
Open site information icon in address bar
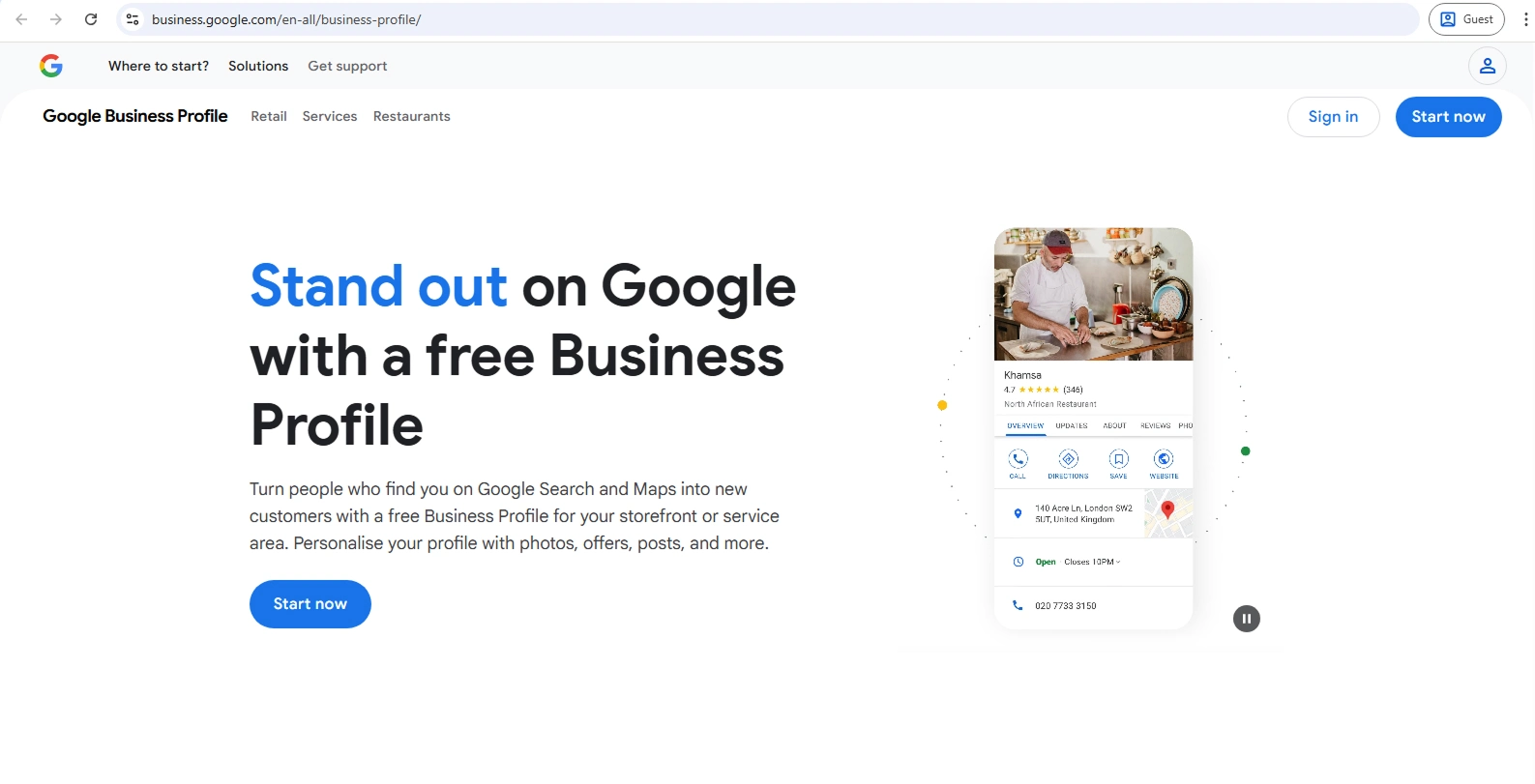click(x=133, y=19)
